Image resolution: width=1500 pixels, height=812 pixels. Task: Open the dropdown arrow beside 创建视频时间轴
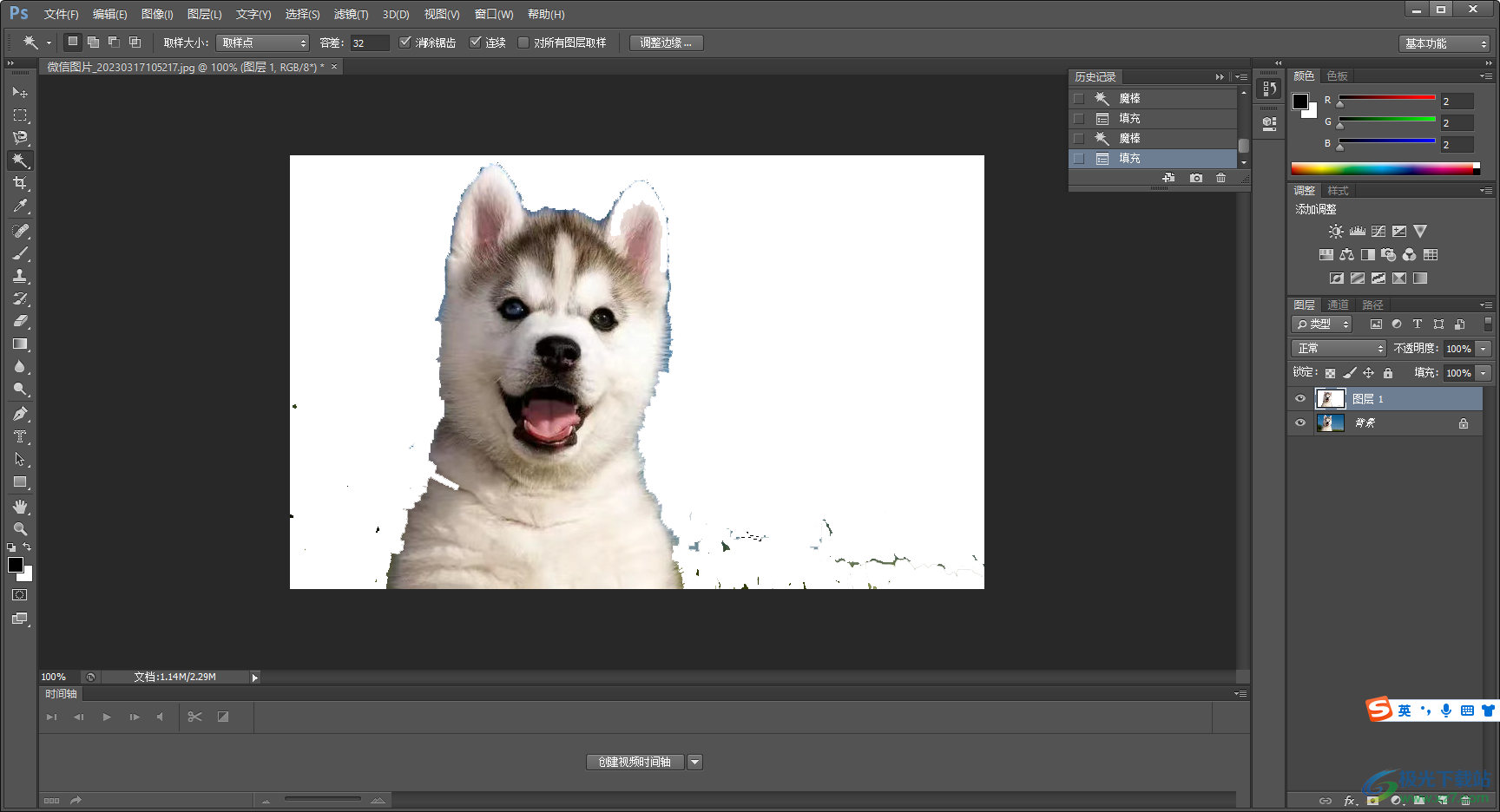(694, 762)
